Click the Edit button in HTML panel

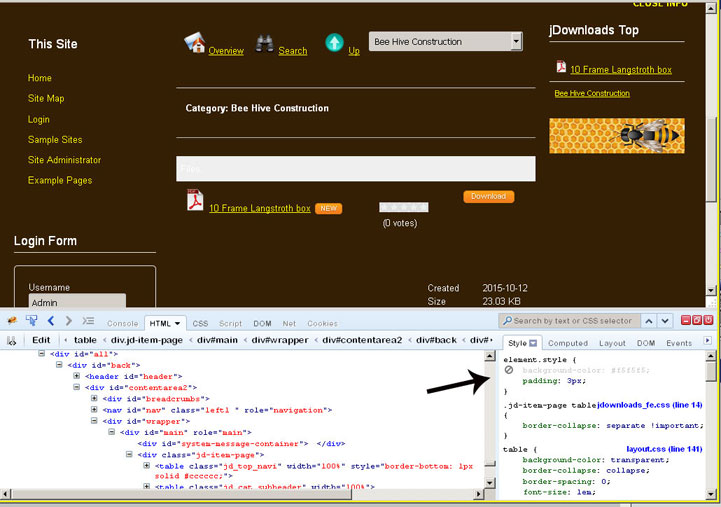[x=41, y=340]
